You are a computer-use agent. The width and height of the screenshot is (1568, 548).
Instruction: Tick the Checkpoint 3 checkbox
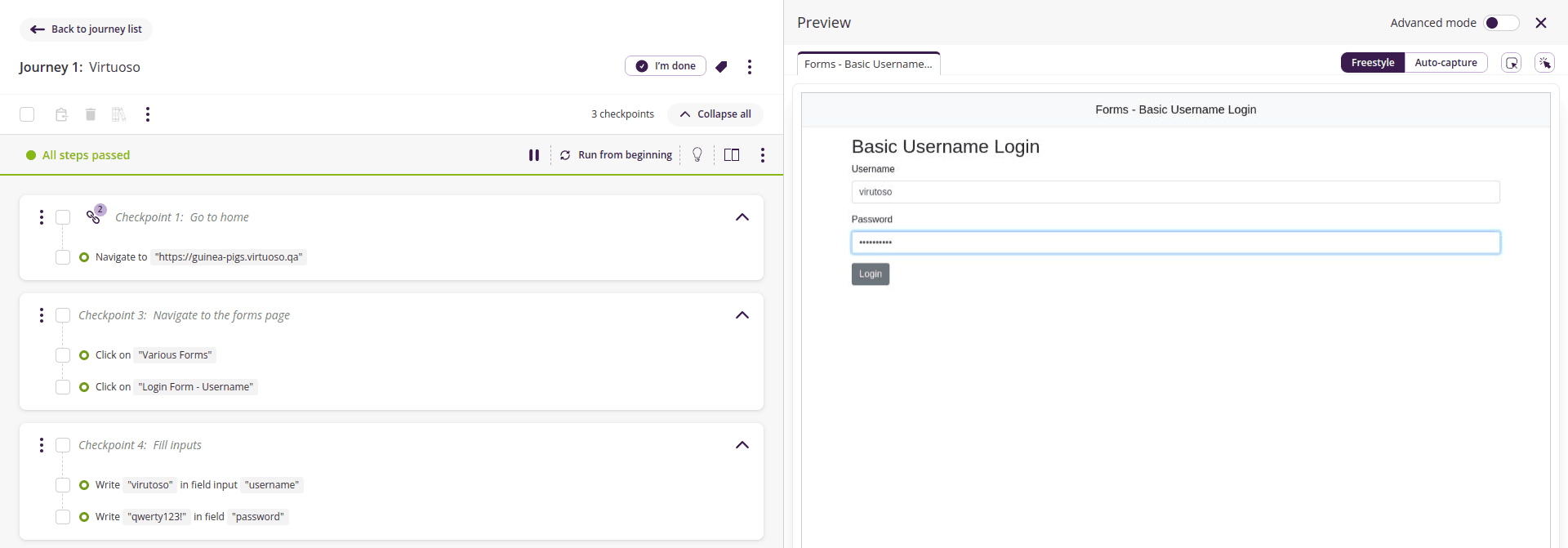click(63, 315)
